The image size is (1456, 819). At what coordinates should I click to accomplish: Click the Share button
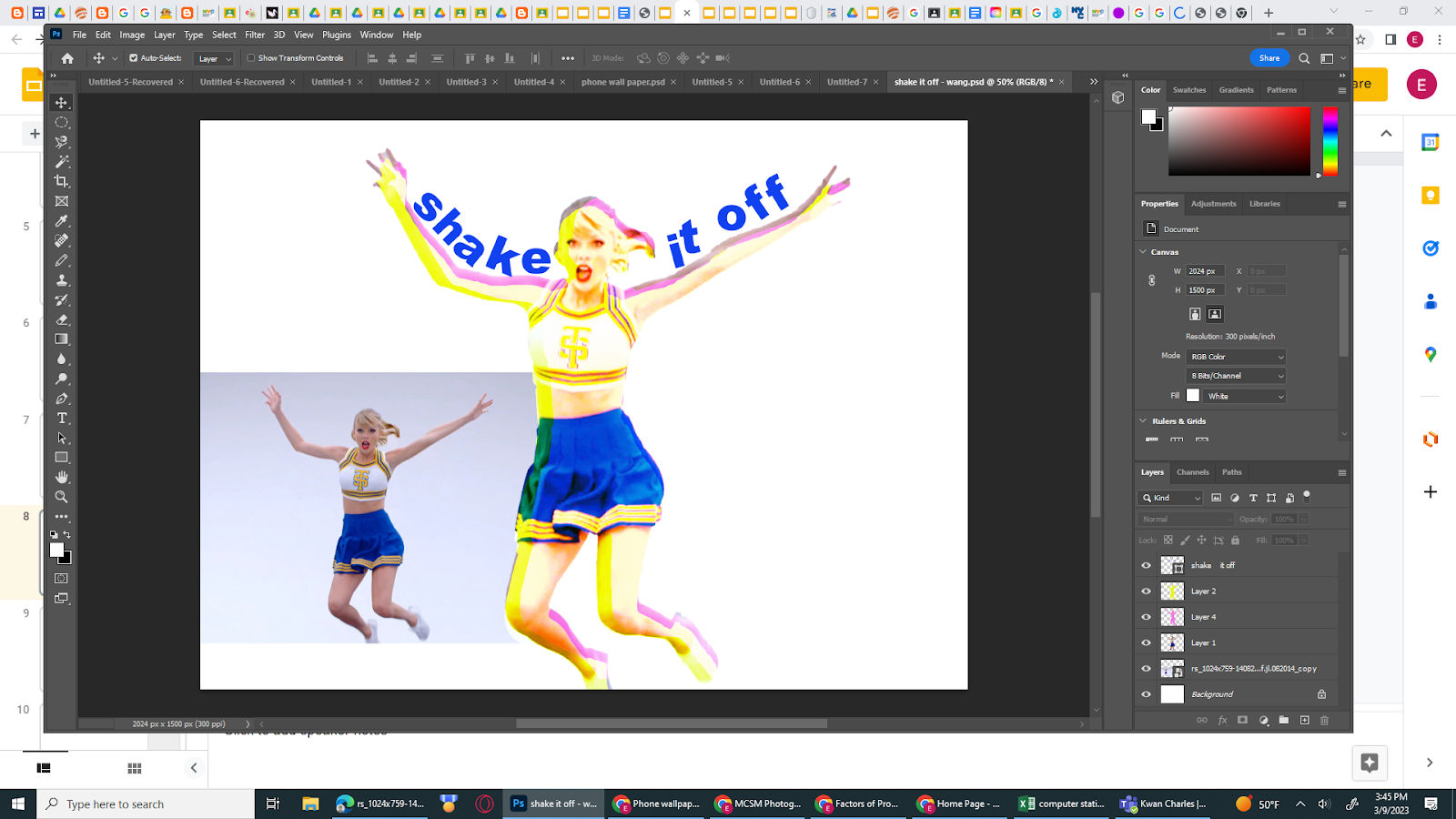pos(1269,58)
